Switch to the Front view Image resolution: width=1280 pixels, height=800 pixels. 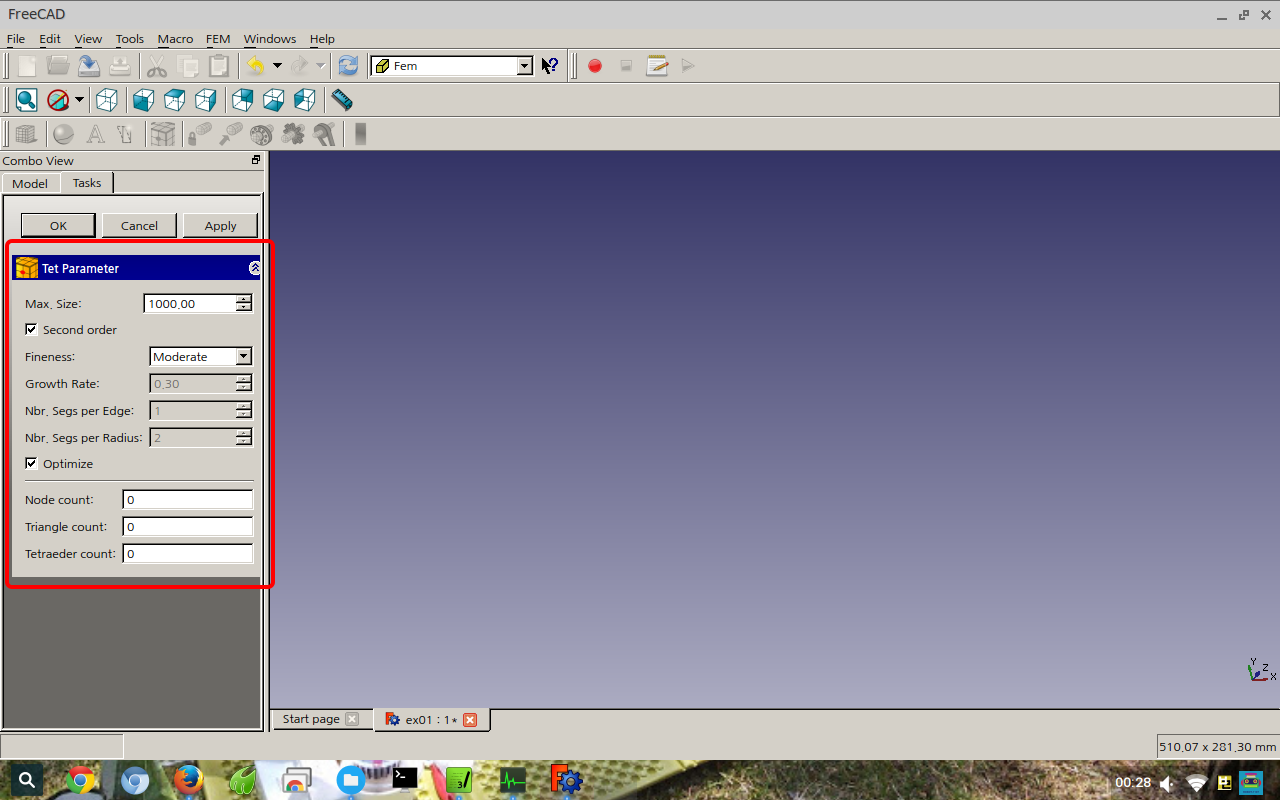140,99
